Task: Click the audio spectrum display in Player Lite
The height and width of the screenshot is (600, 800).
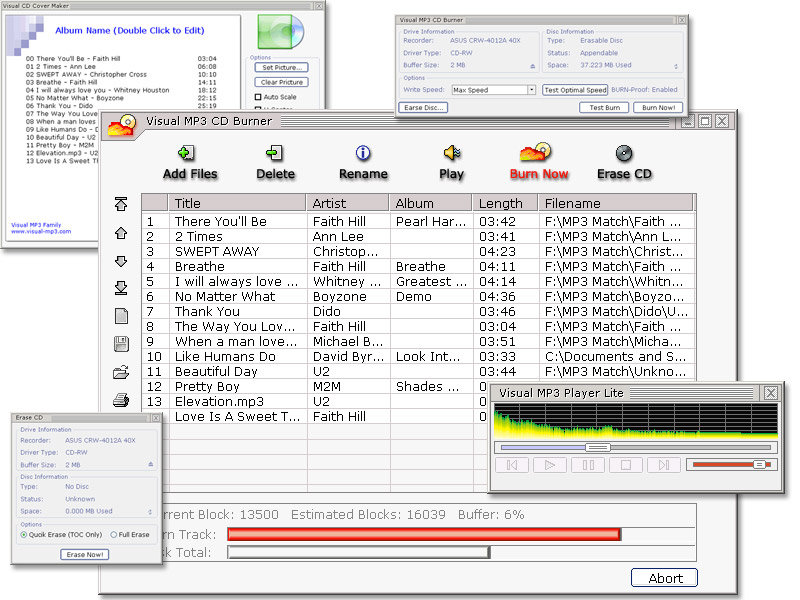Action: point(635,421)
